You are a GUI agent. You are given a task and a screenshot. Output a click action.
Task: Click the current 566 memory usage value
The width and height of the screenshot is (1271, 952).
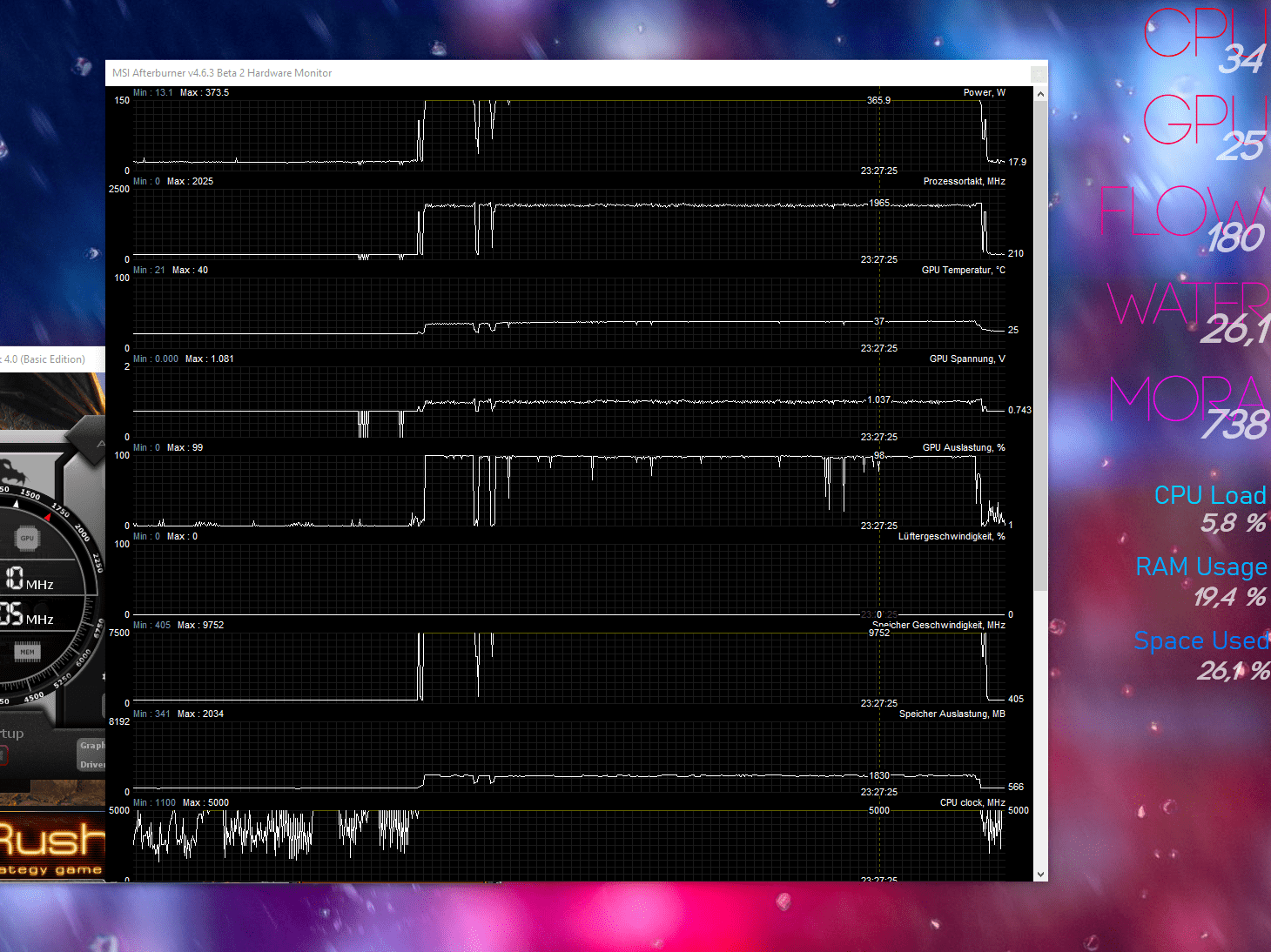[1015, 787]
